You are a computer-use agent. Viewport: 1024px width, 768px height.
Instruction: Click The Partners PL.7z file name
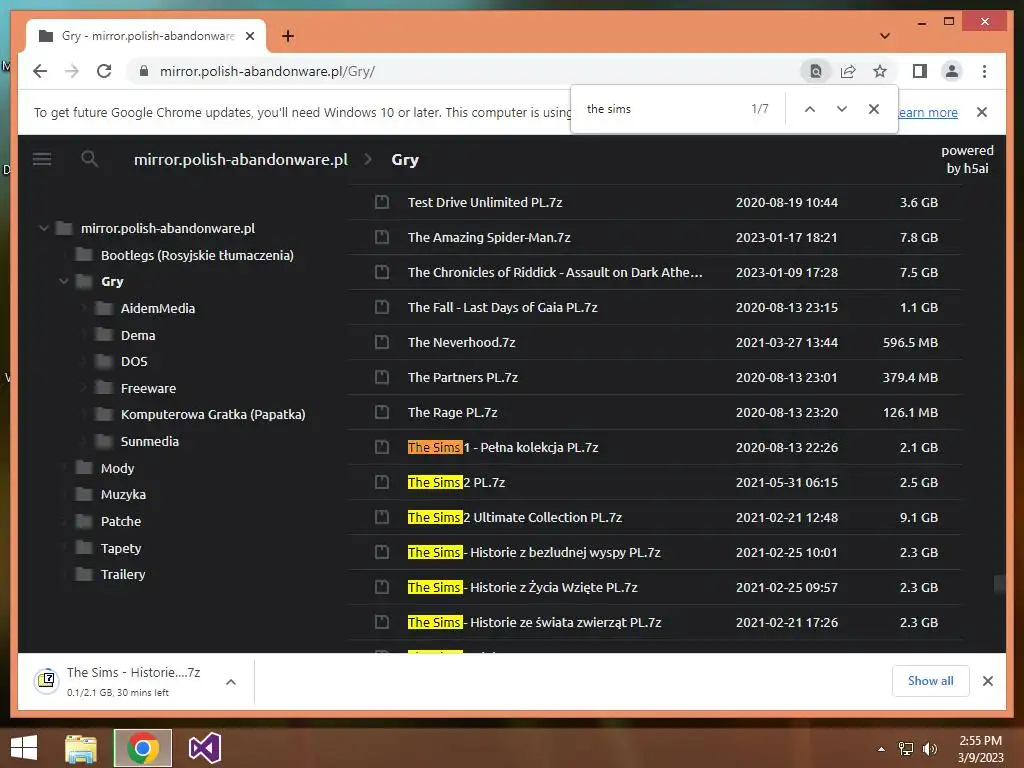tap(463, 377)
